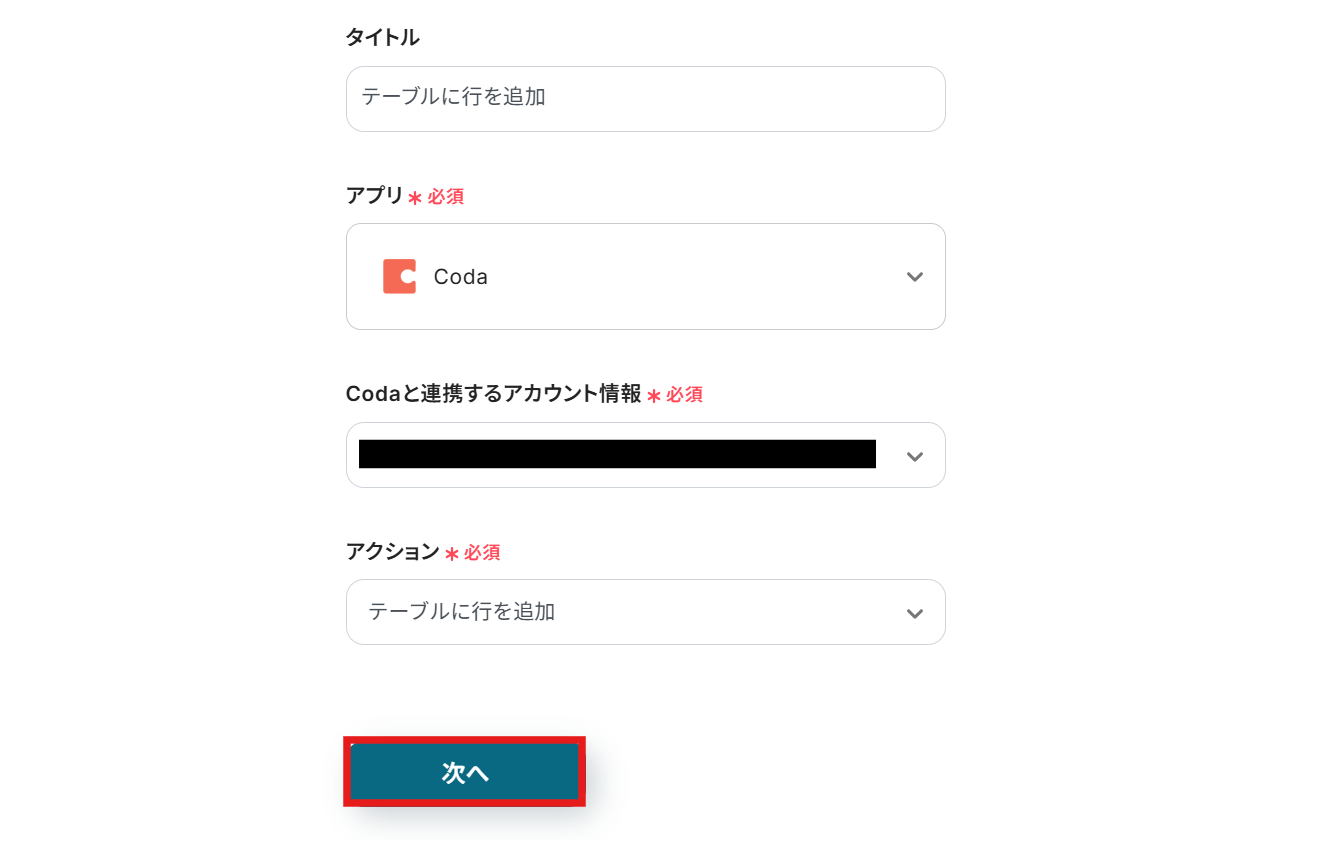Click the chevron arrow in the アプリ dropdown
1344x841 pixels.
pos(914,277)
